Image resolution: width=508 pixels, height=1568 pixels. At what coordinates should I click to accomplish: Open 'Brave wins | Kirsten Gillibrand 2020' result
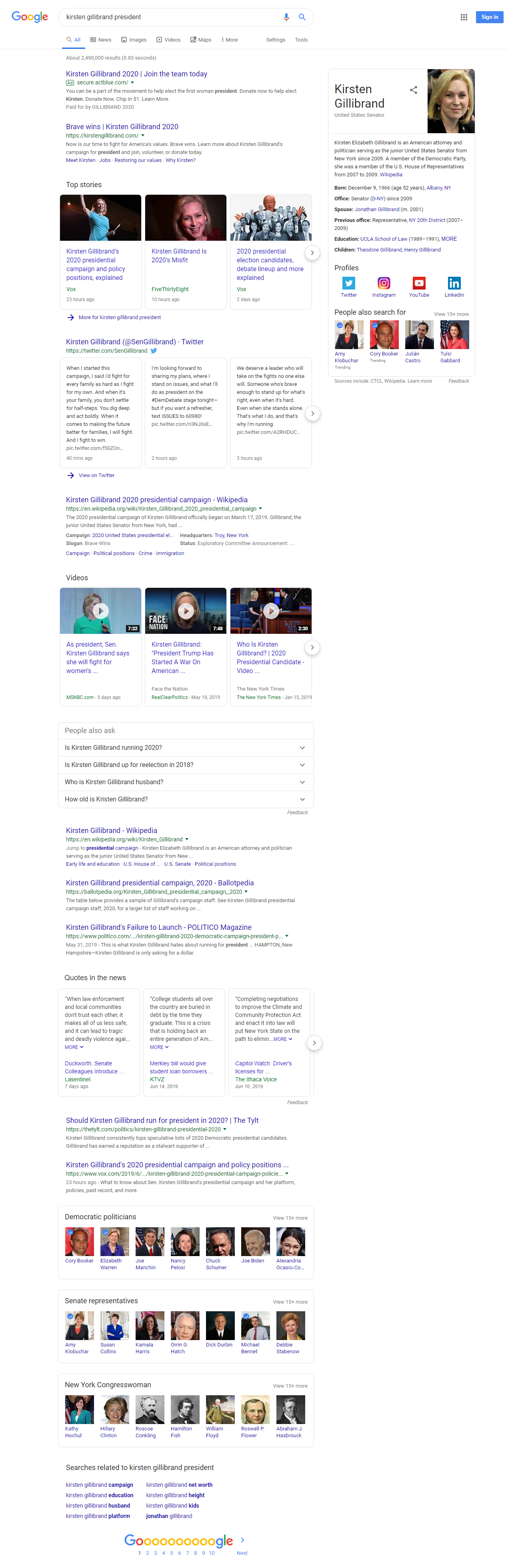[122, 127]
